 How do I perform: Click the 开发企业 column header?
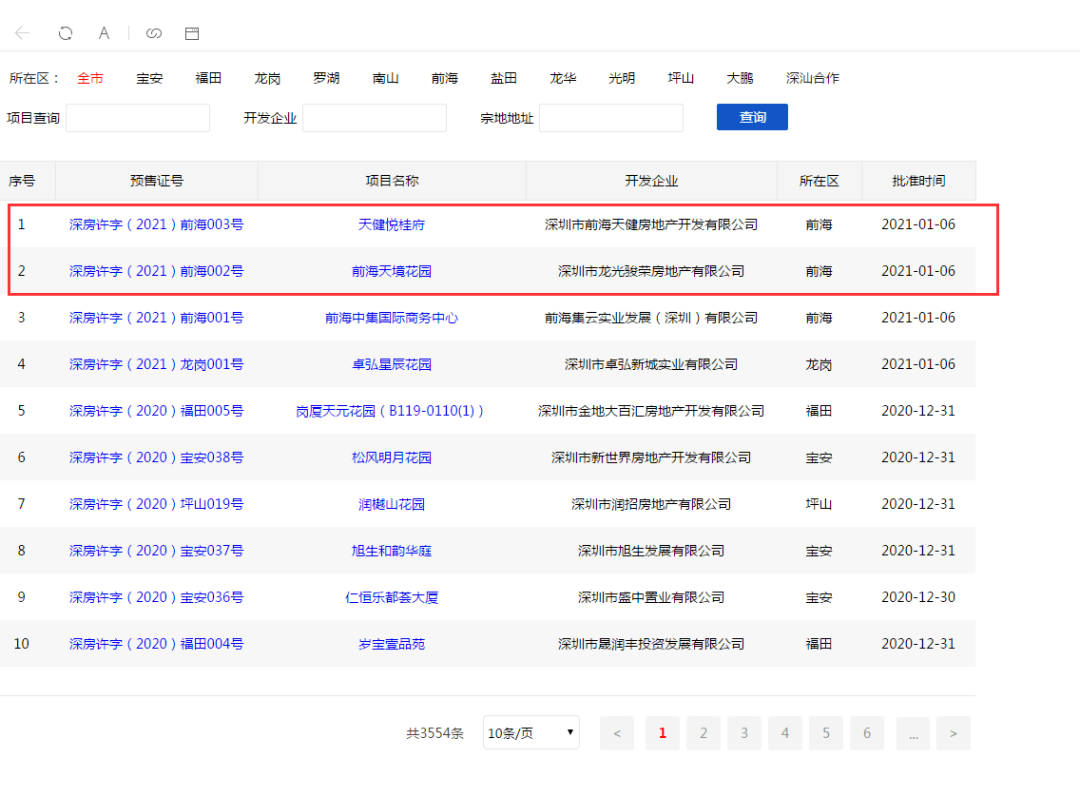click(652, 180)
